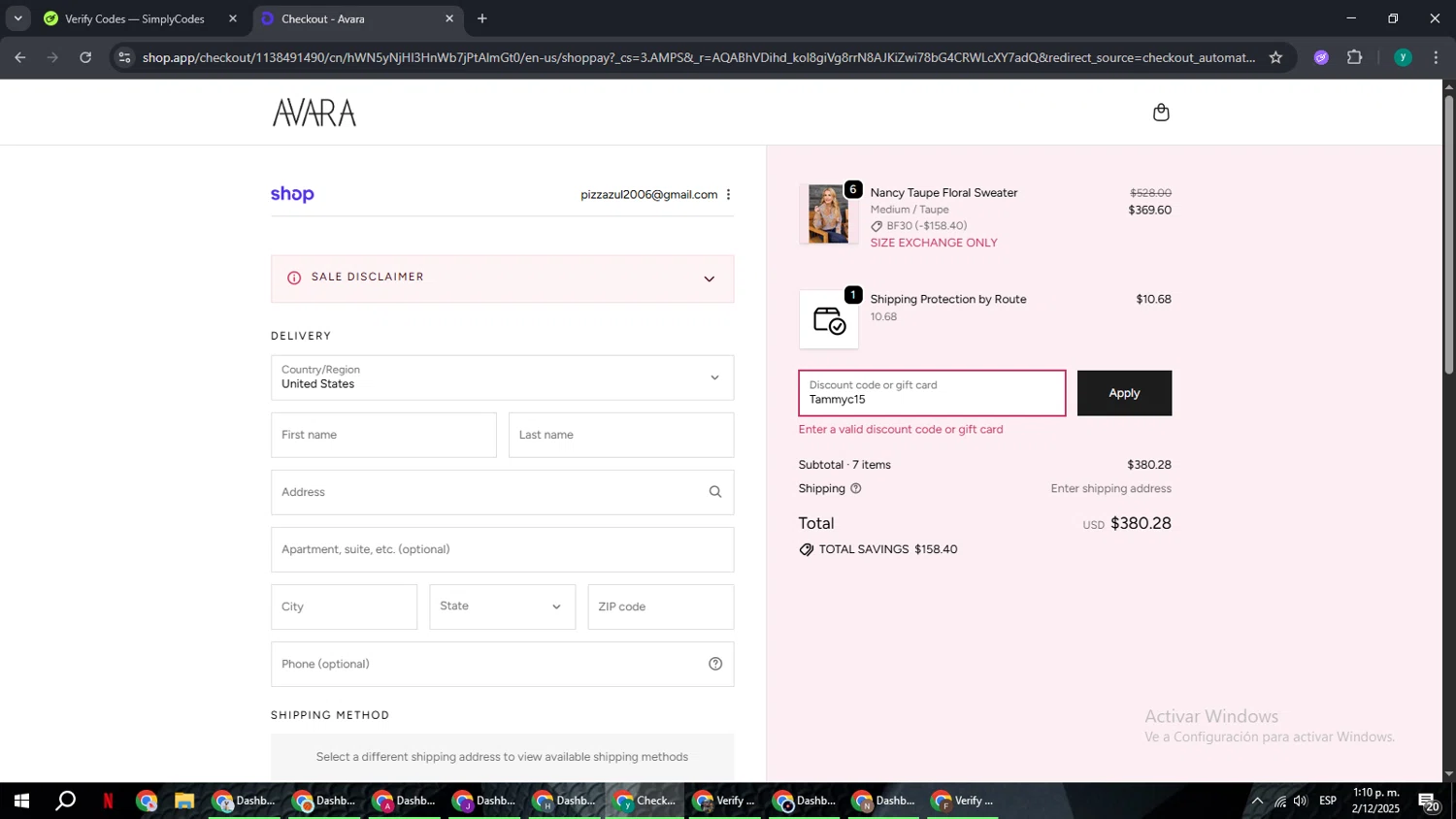Bookmark this page with star icon

coord(1275,57)
